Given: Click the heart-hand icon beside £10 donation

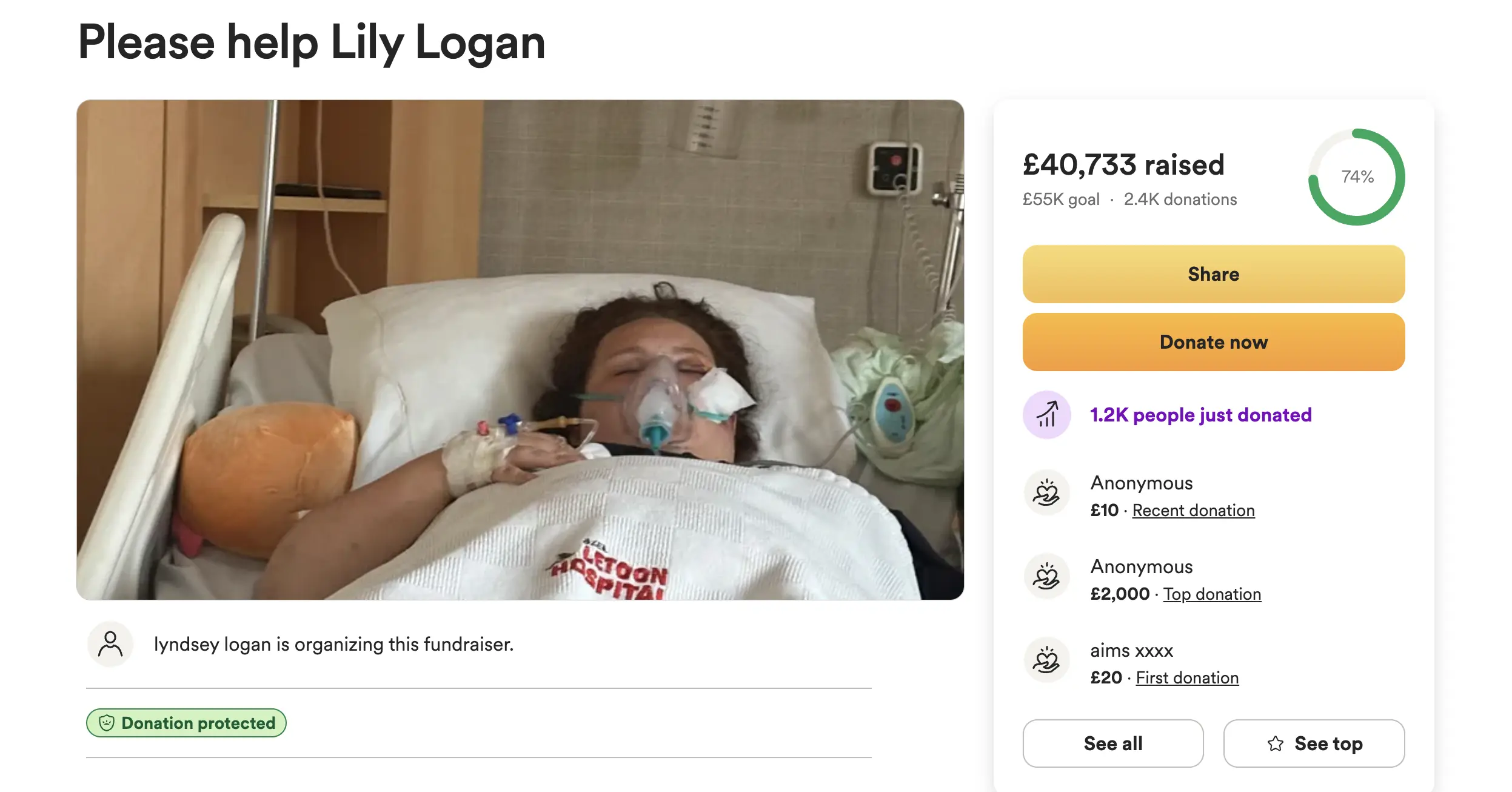Looking at the screenshot, I should (x=1047, y=493).
